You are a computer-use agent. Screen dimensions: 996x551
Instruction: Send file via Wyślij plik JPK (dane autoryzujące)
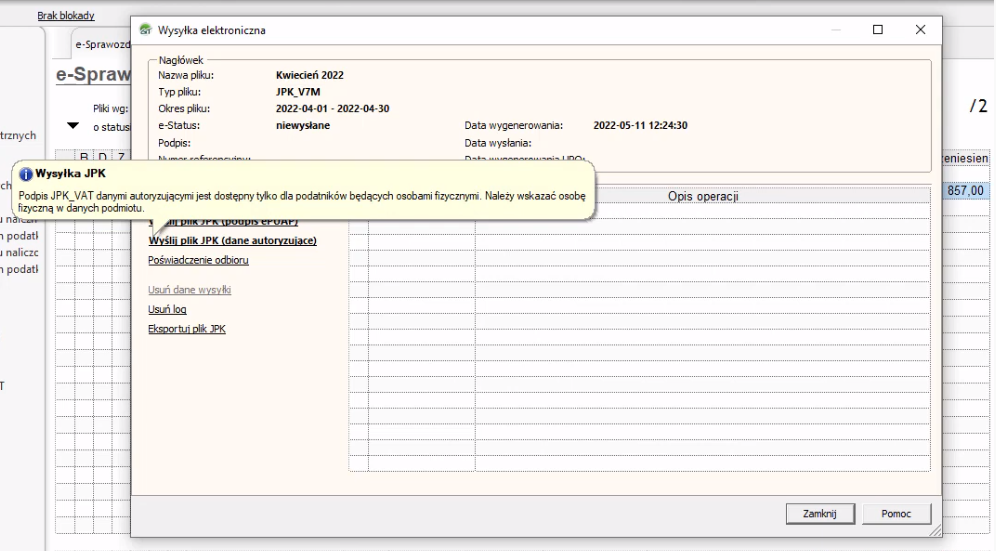(x=232, y=241)
